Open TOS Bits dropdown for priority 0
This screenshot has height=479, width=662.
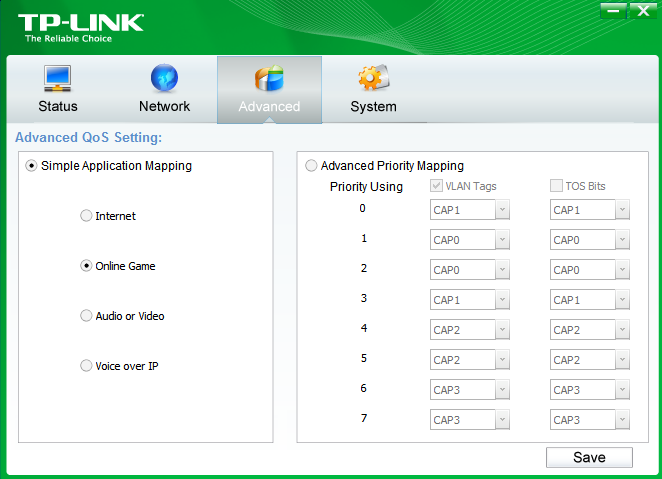[x=589, y=210]
